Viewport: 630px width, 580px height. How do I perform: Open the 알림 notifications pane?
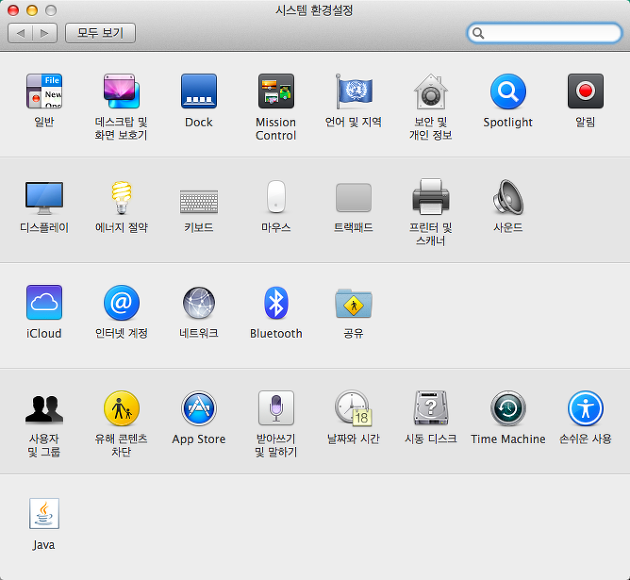(585, 91)
